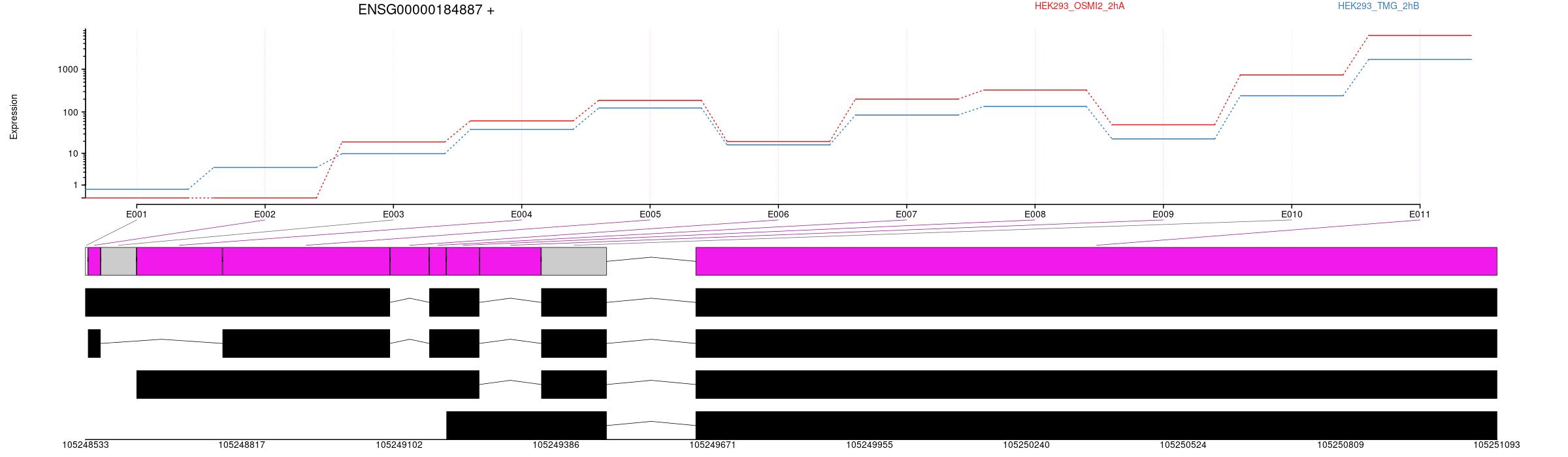Screen dimensions: 1568x457
Task: Click the blue expression segment above E011
Action: tap(1420, 59)
